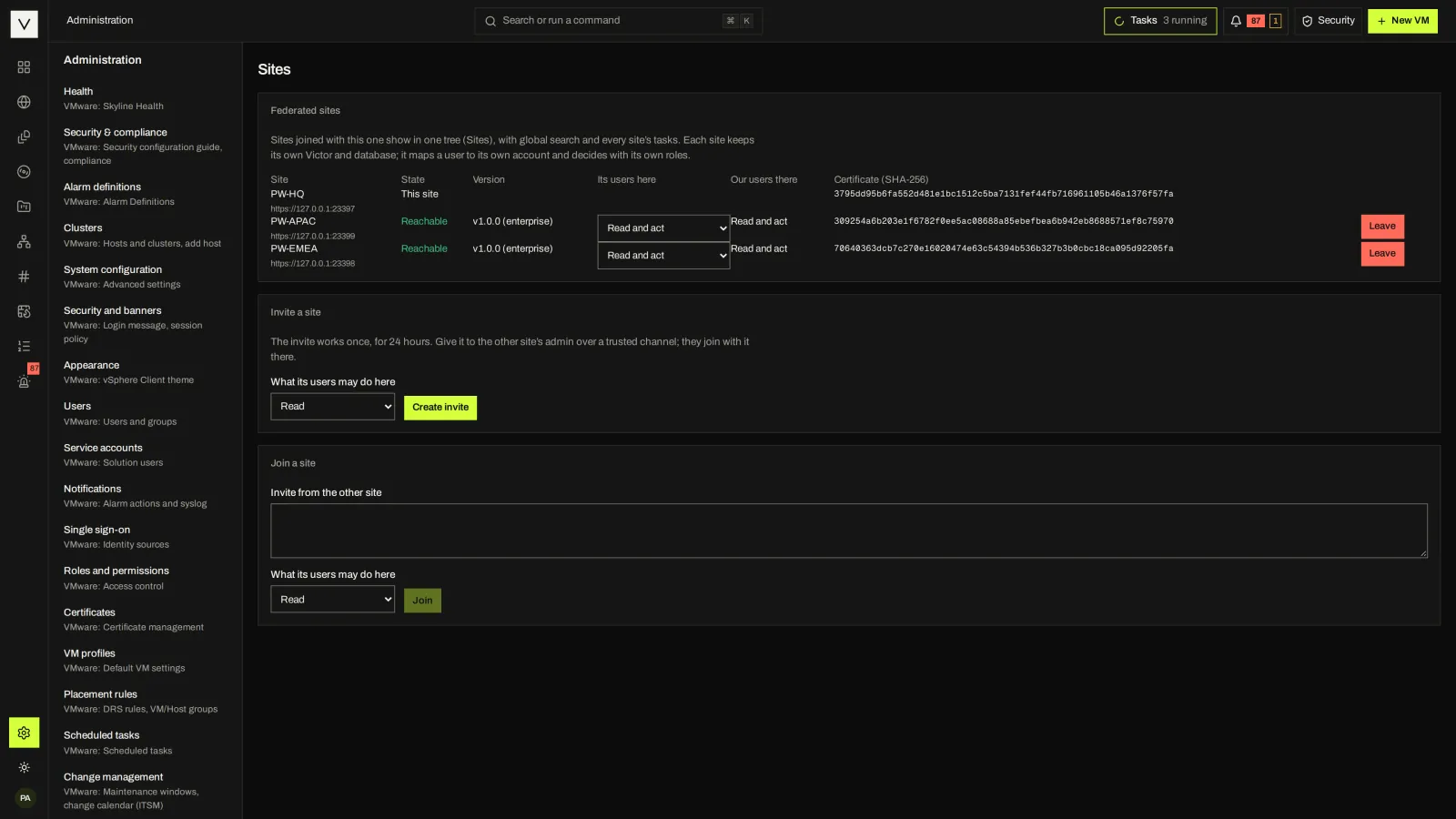Open invite permission Read dropdown
This screenshot has width=1456, height=819.
(332, 407)
